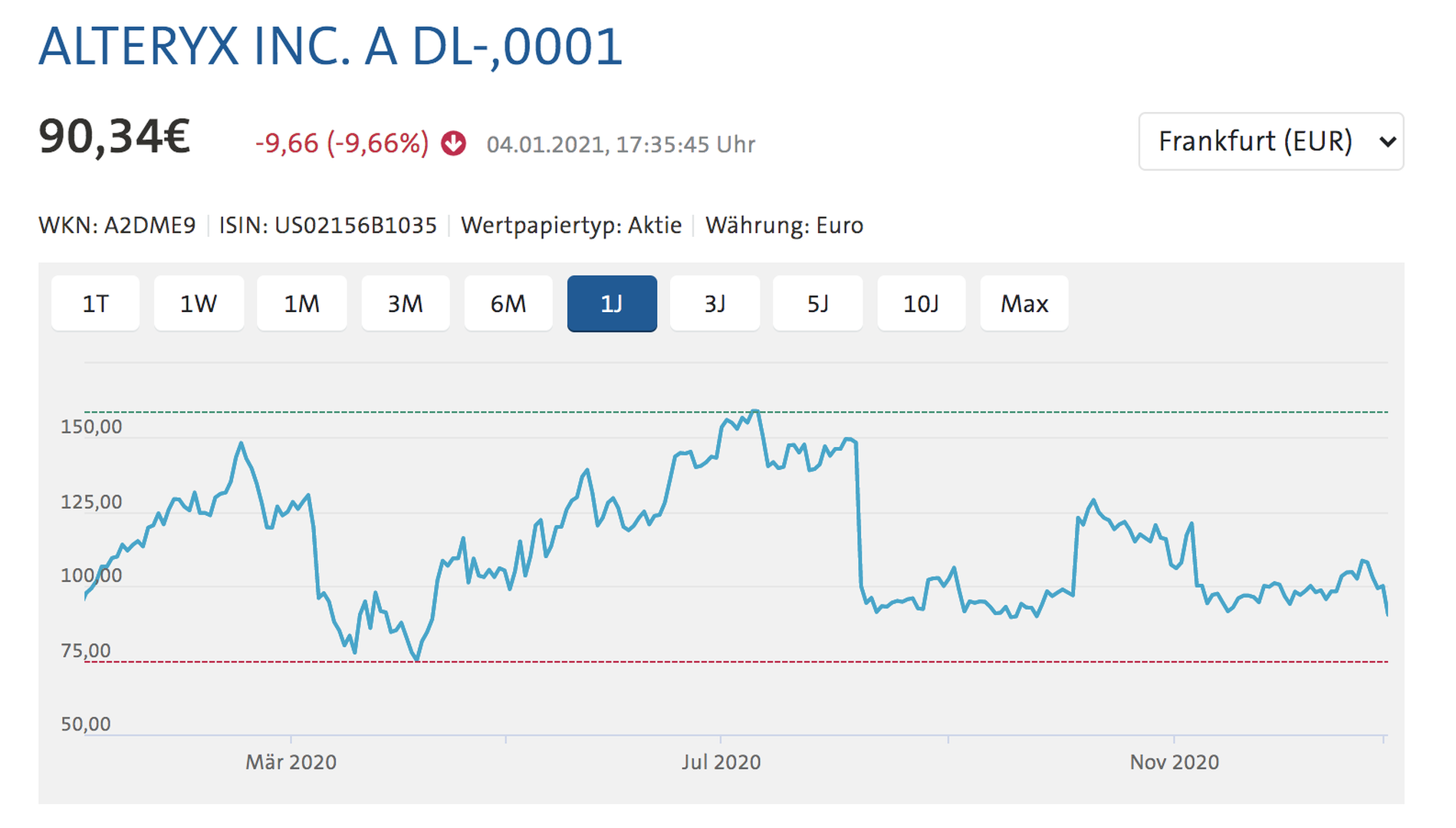Viewport: 1456px width, 828px height.
Task: Choose the 3J chart period
Action: coord(715,304)
